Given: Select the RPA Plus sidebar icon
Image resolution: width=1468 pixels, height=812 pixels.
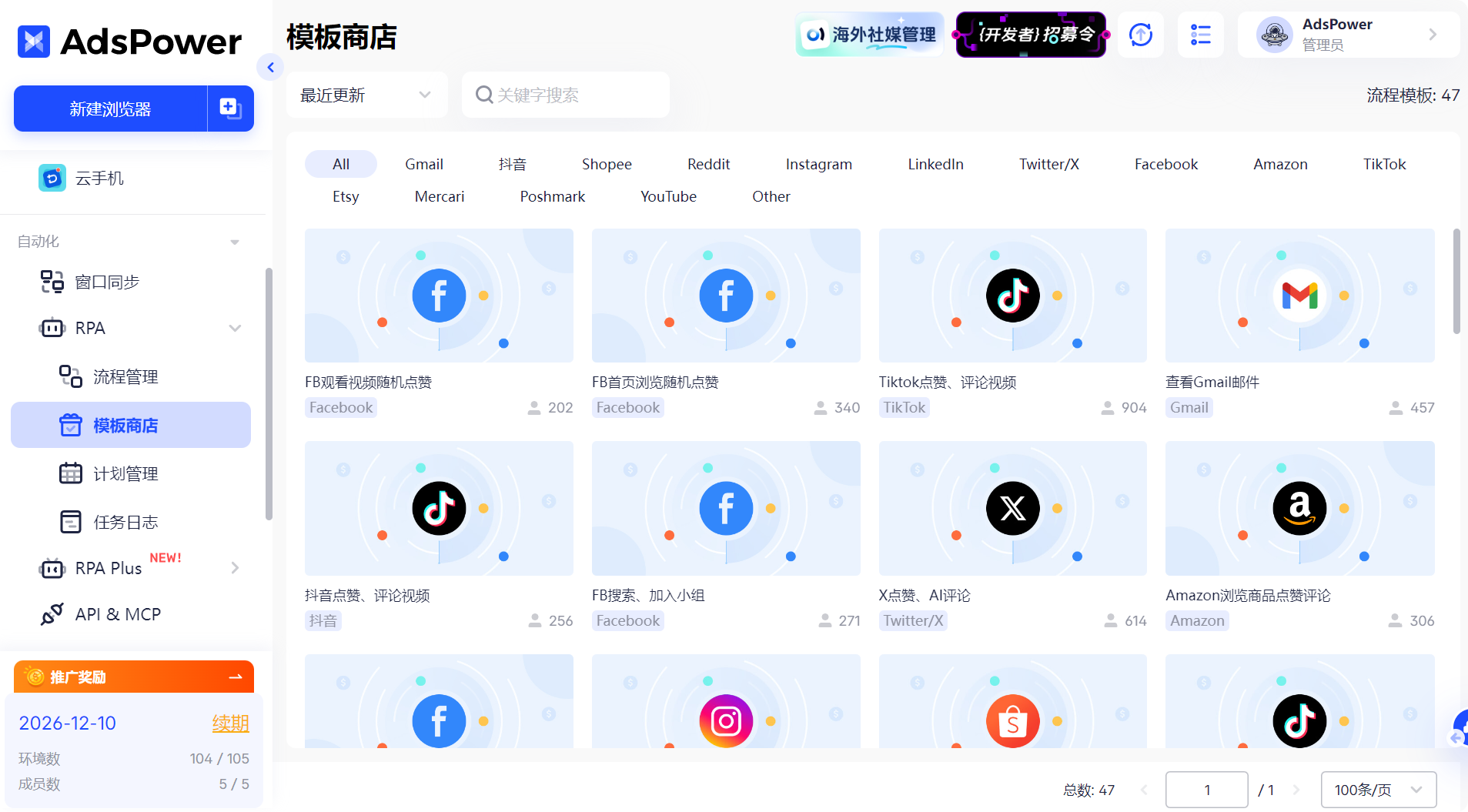Looking at the screenshot, I should click(51, 568).
